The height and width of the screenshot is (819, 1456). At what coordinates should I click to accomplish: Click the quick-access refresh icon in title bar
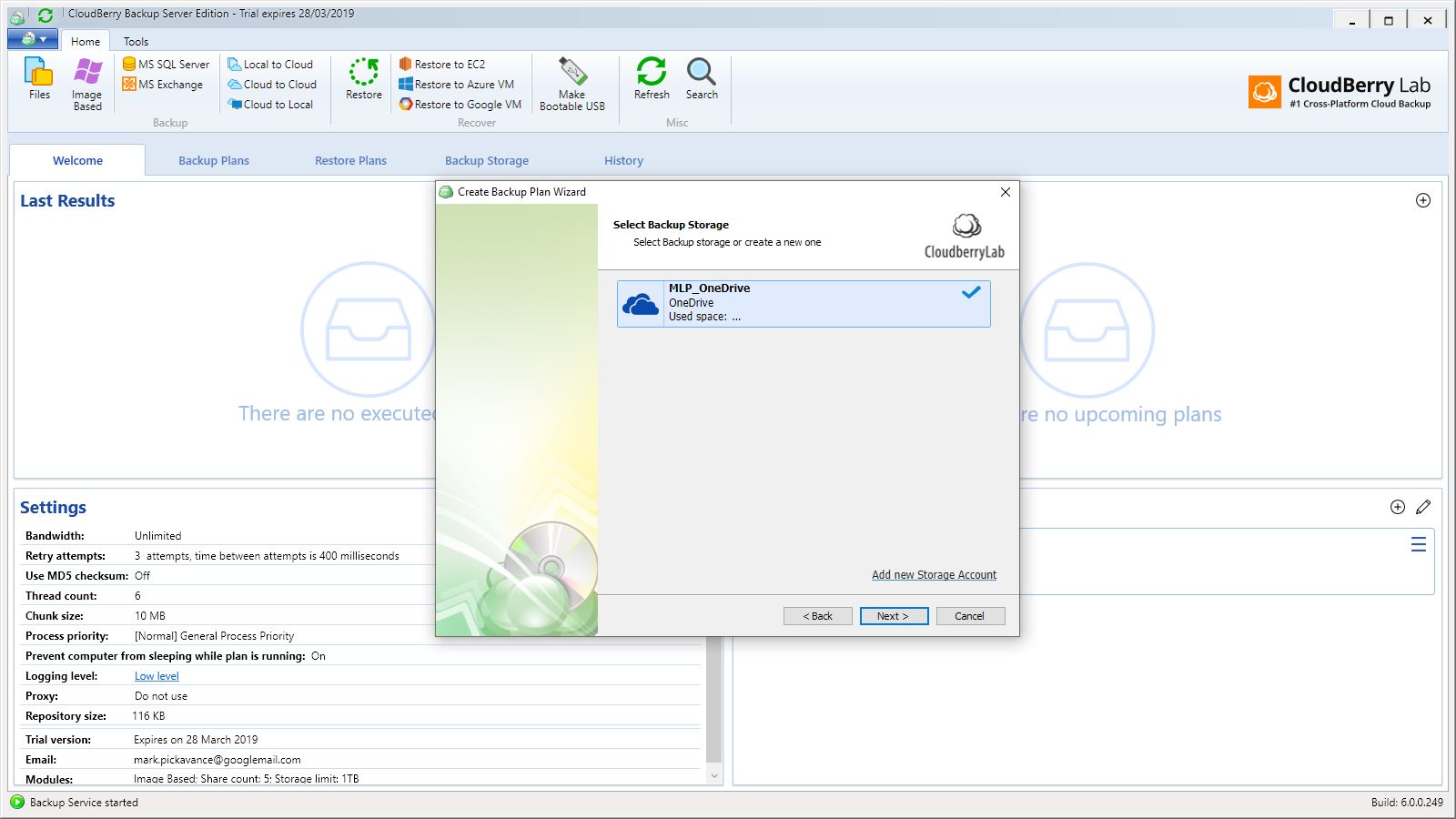45,15
